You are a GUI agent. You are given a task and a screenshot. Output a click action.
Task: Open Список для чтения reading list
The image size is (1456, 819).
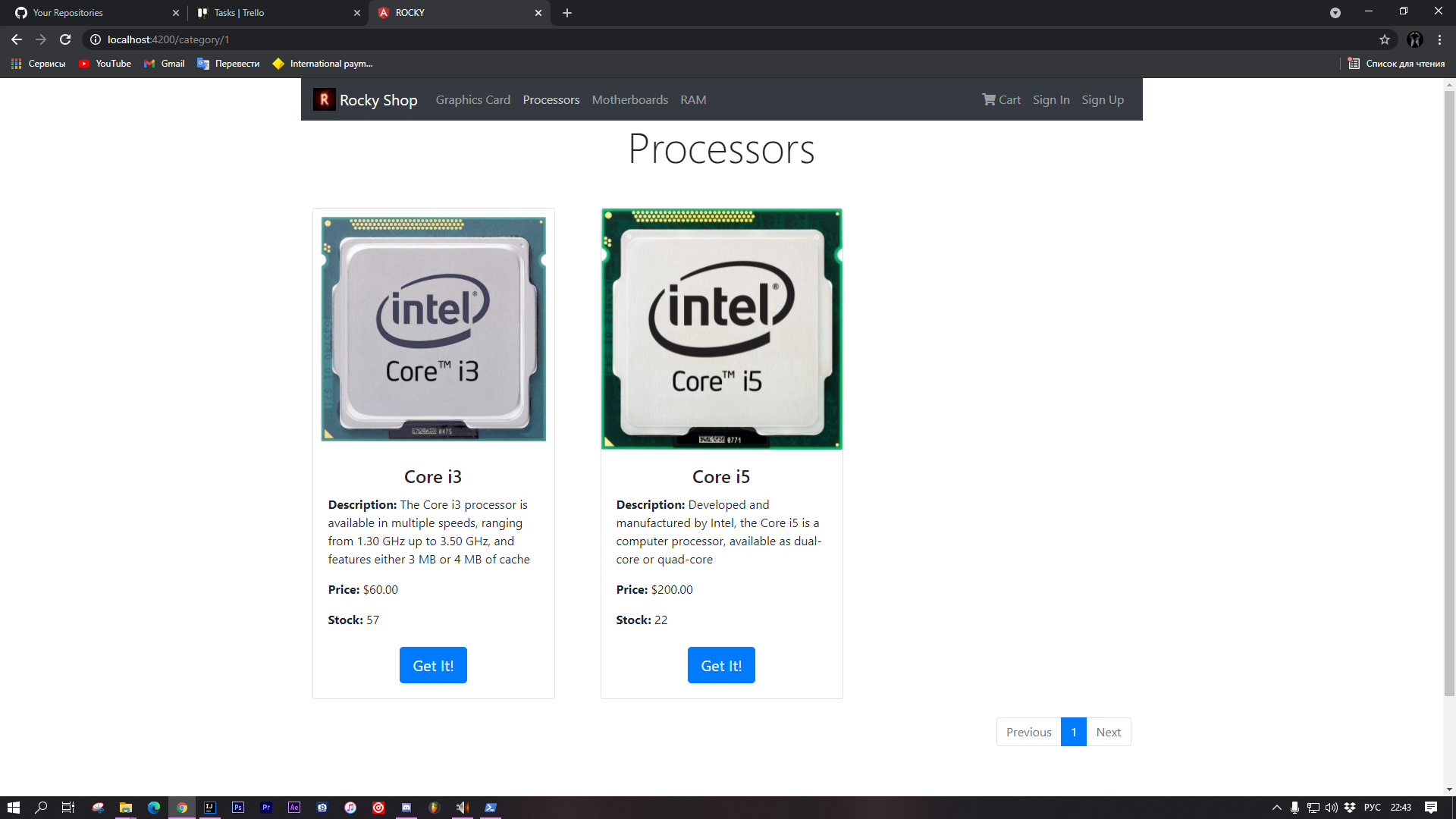(1396, 64)
